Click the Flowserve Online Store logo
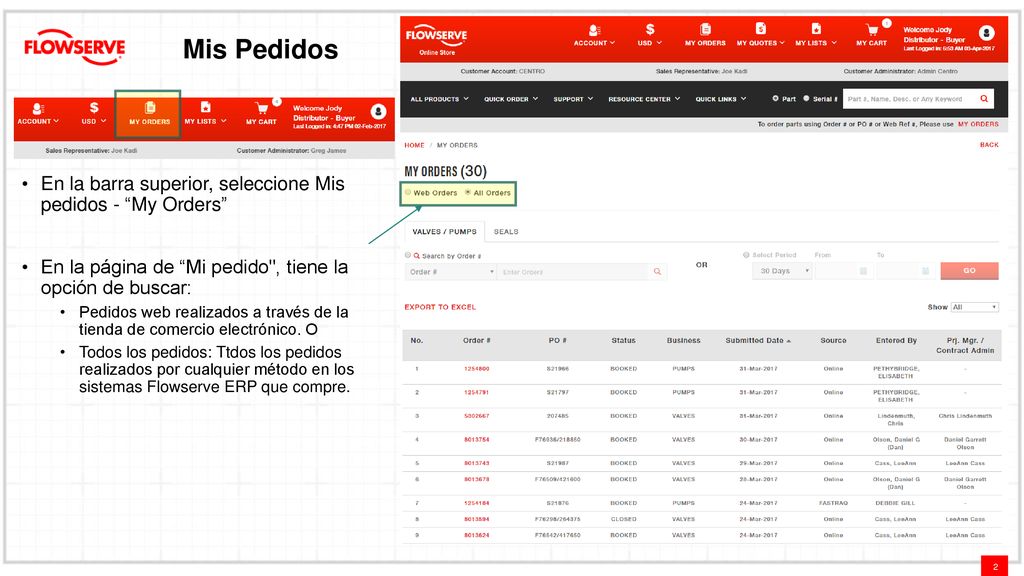The width and height of the screenshot is (1024, 576). point(436,39)
